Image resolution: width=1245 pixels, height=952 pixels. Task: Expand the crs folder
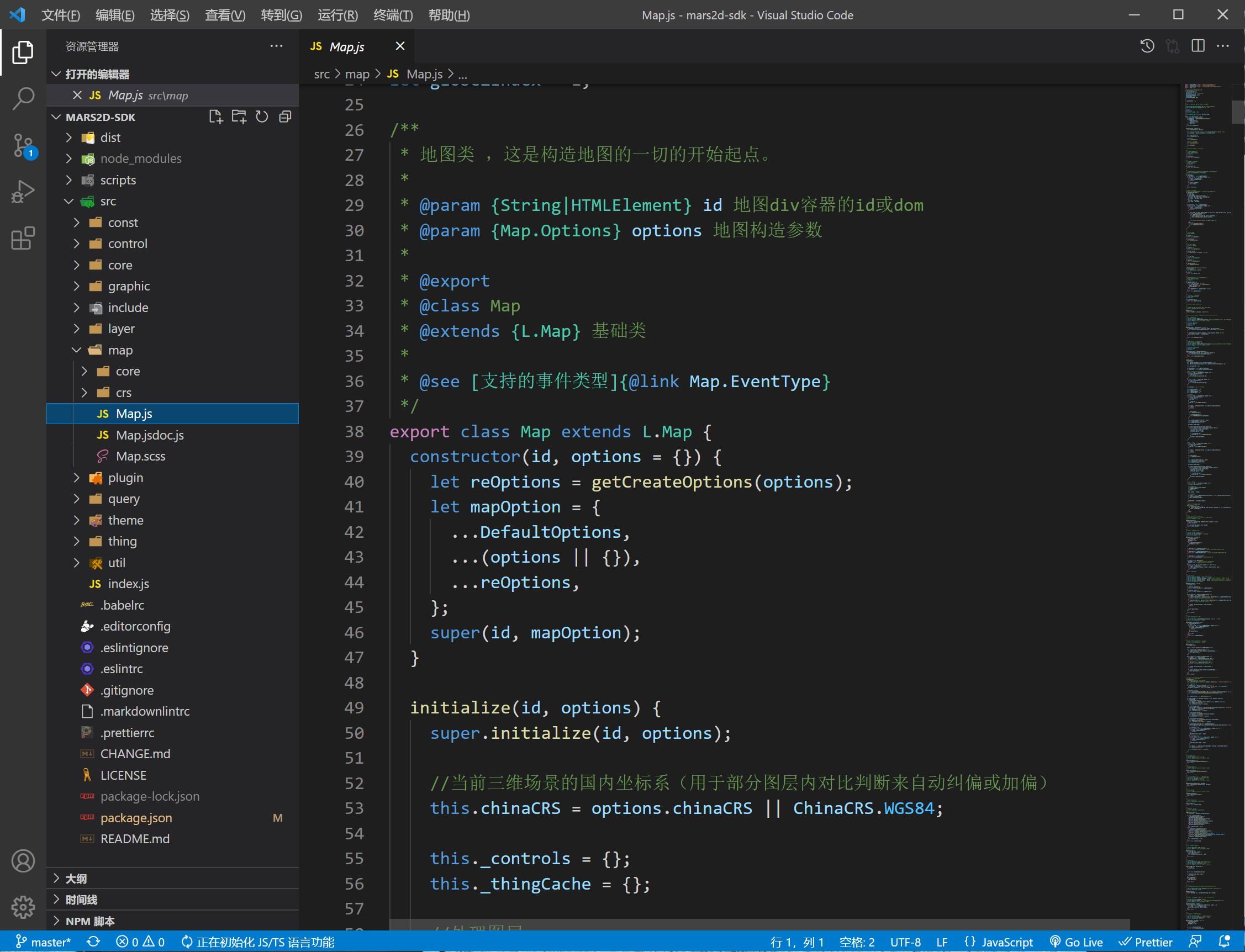click(x=173, y=393)
